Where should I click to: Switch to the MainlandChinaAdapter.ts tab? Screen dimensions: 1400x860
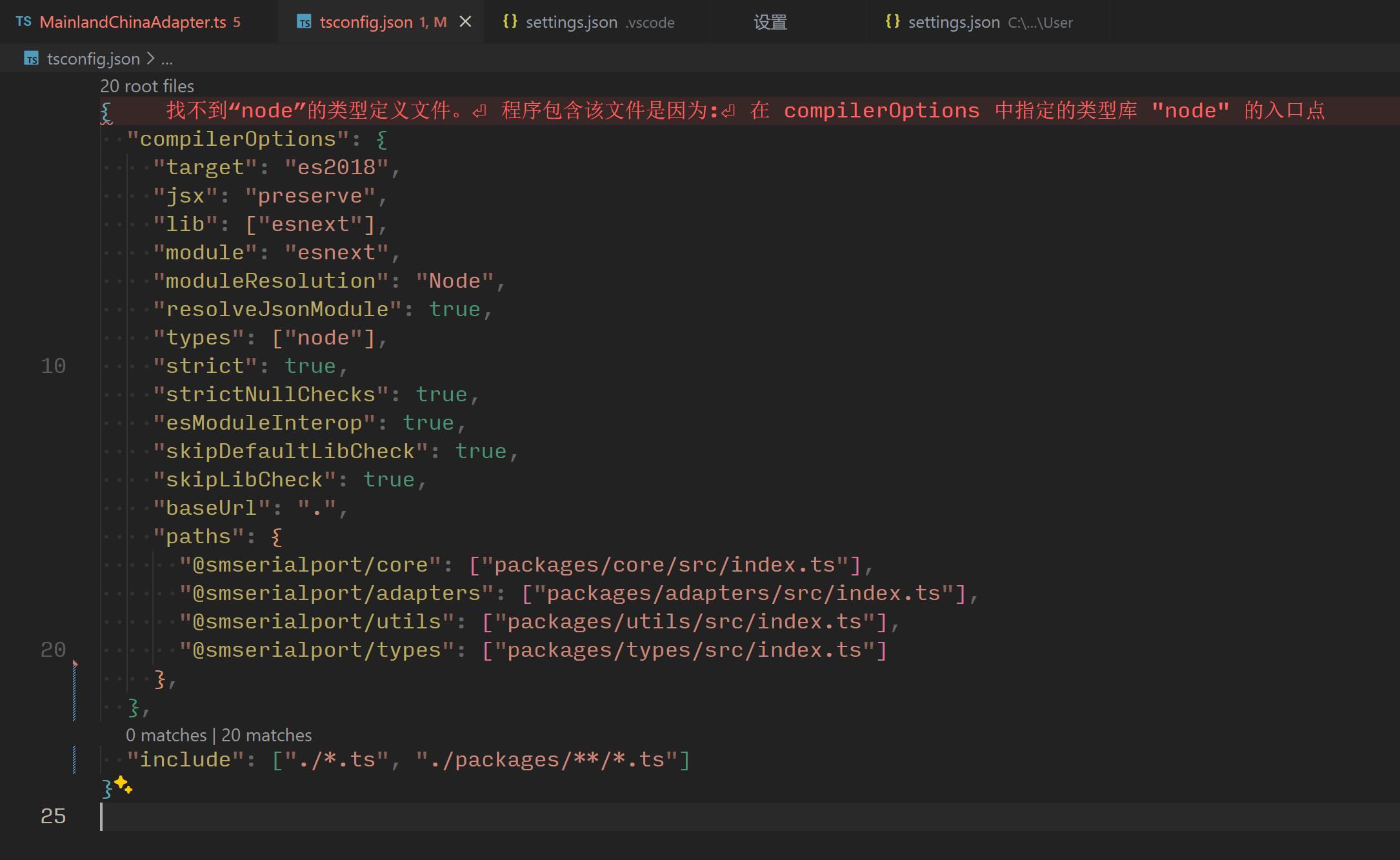coord(132,22)
